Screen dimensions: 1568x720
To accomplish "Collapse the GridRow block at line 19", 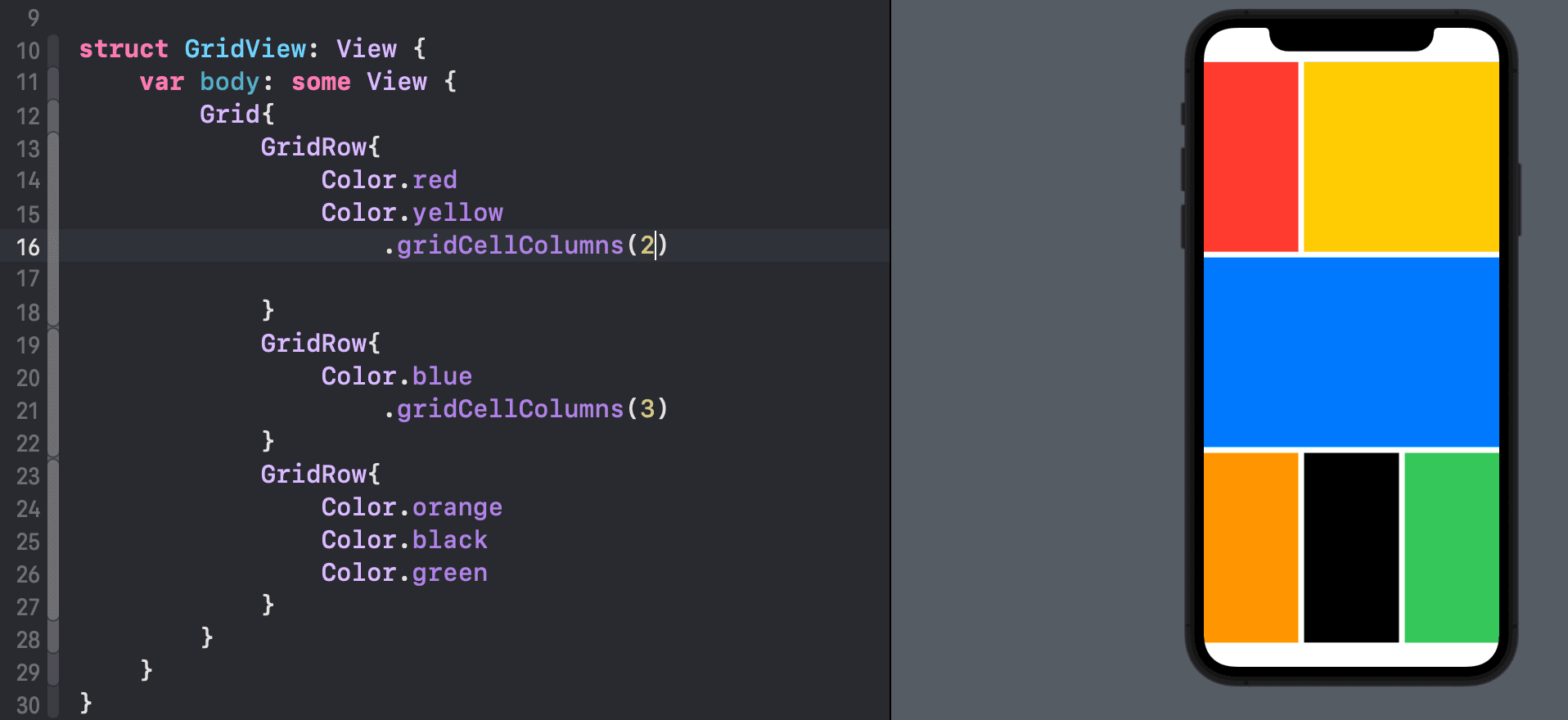I will pyautogui.click(x=53, y=344).
